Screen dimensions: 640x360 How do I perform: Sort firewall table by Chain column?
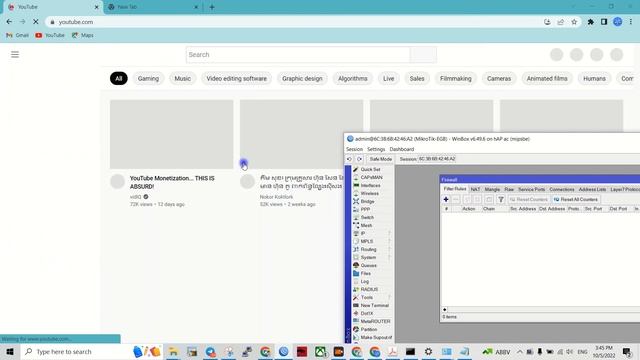pyautogui.click(x=489, y=209)
